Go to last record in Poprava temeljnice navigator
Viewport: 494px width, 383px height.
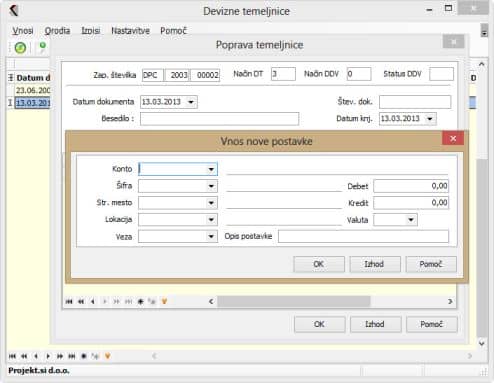click(128, 302)
